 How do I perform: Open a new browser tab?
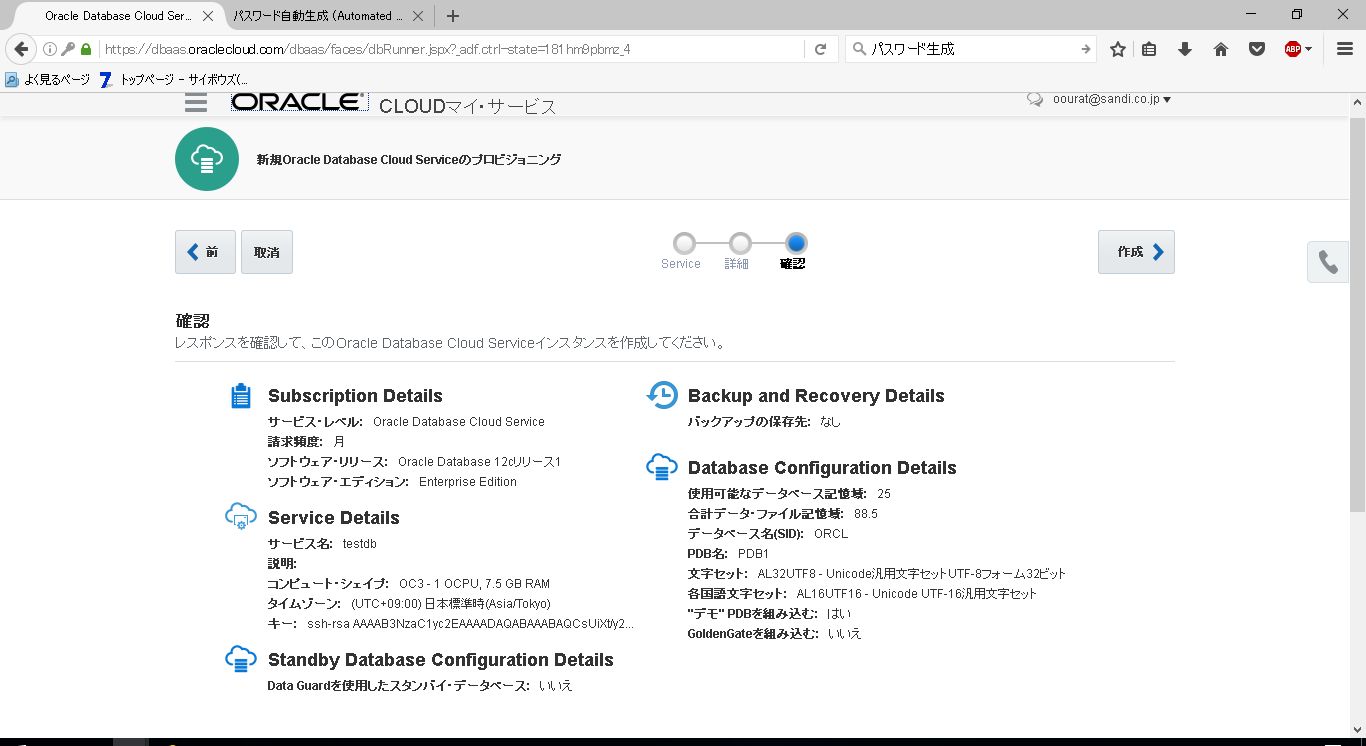[x=453, y=16]
